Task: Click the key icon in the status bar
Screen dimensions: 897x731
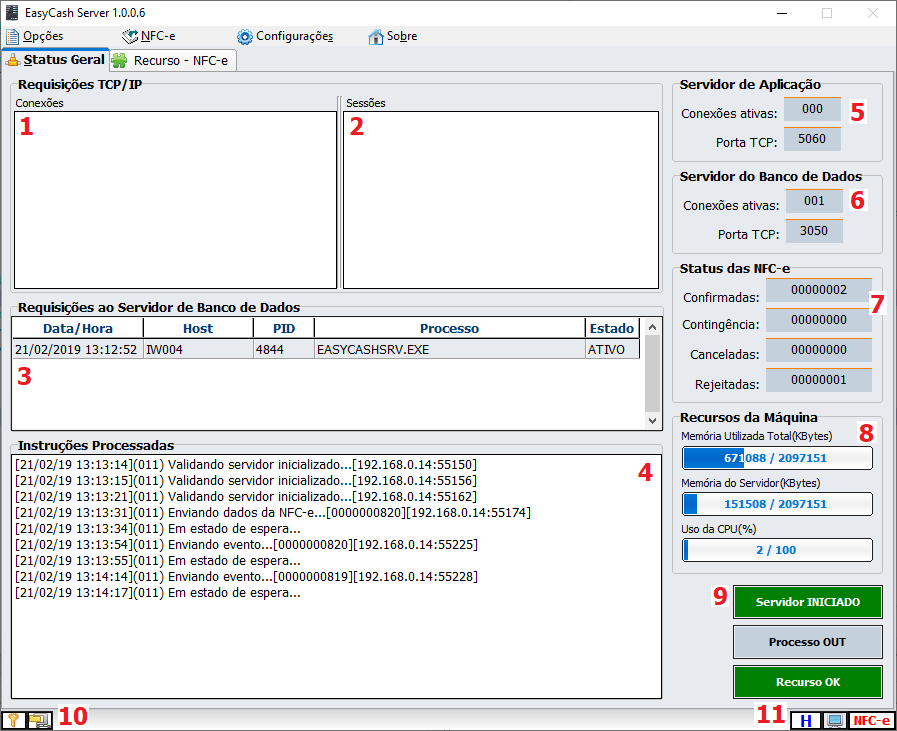Action: tap(15, 719)
